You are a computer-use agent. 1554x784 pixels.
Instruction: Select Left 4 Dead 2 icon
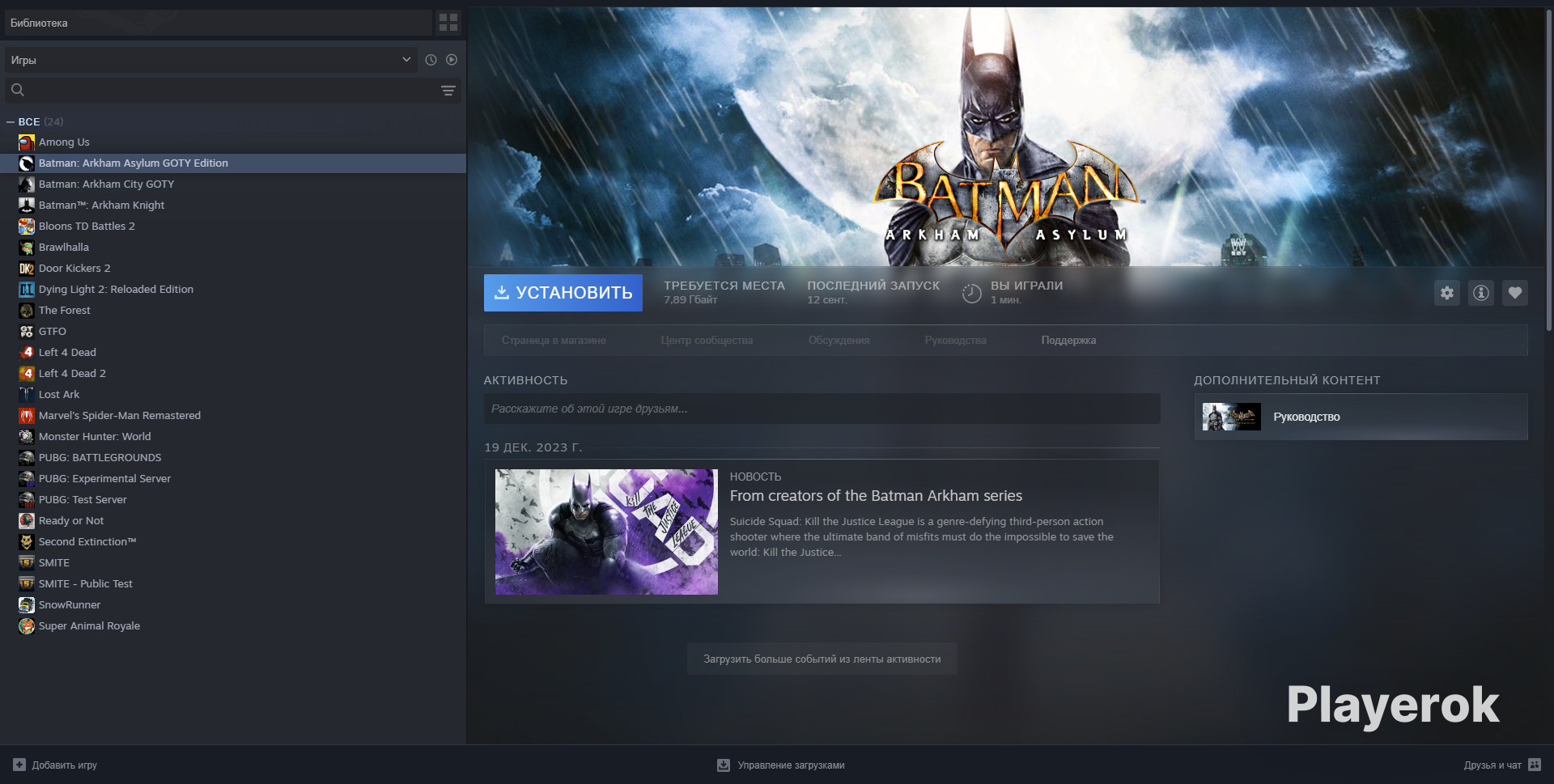27,374
